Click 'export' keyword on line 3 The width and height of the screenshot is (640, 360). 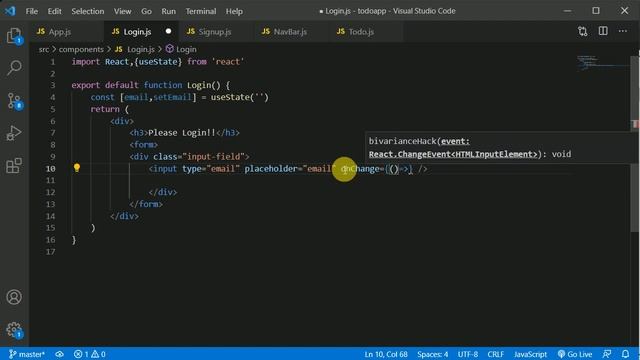coord(86,85)
